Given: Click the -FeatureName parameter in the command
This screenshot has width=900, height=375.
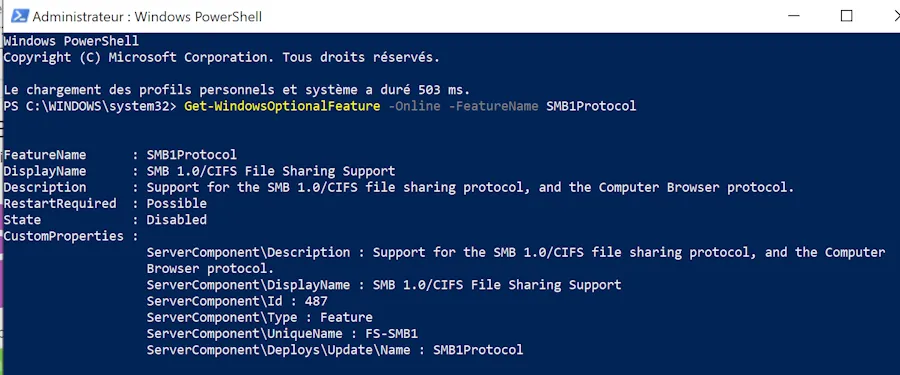Looking at the screenshot, I should pos(493,106).
